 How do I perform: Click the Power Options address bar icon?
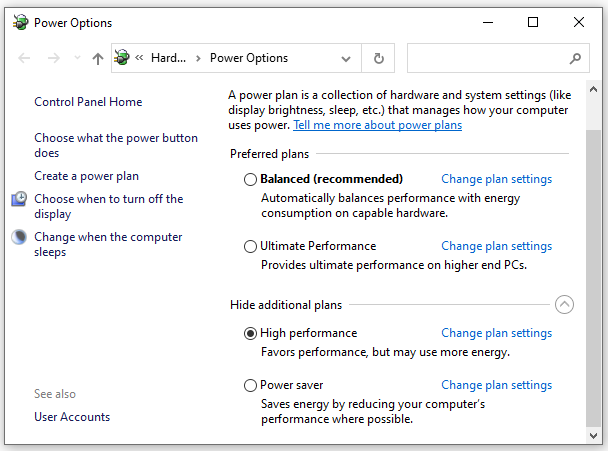(122, 58)
